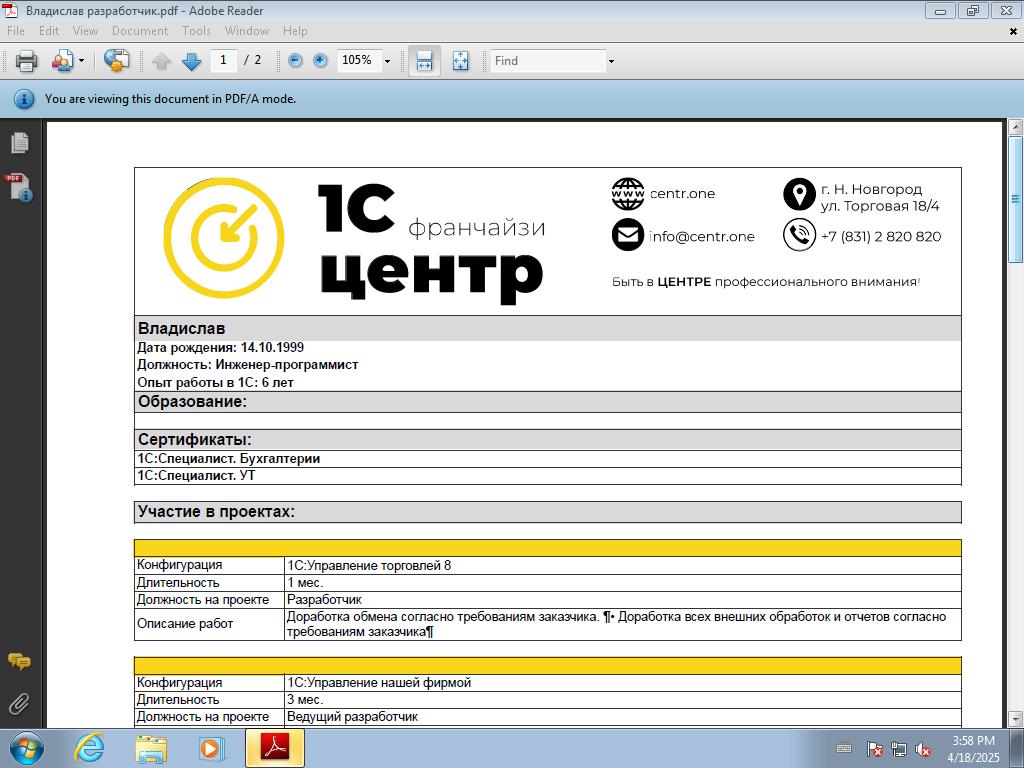Image resolution: width=1024 pixels, height=768 pixels.
Task: Click the '1С:Специалист. УТ' certificate row
Action: [548, 475]
